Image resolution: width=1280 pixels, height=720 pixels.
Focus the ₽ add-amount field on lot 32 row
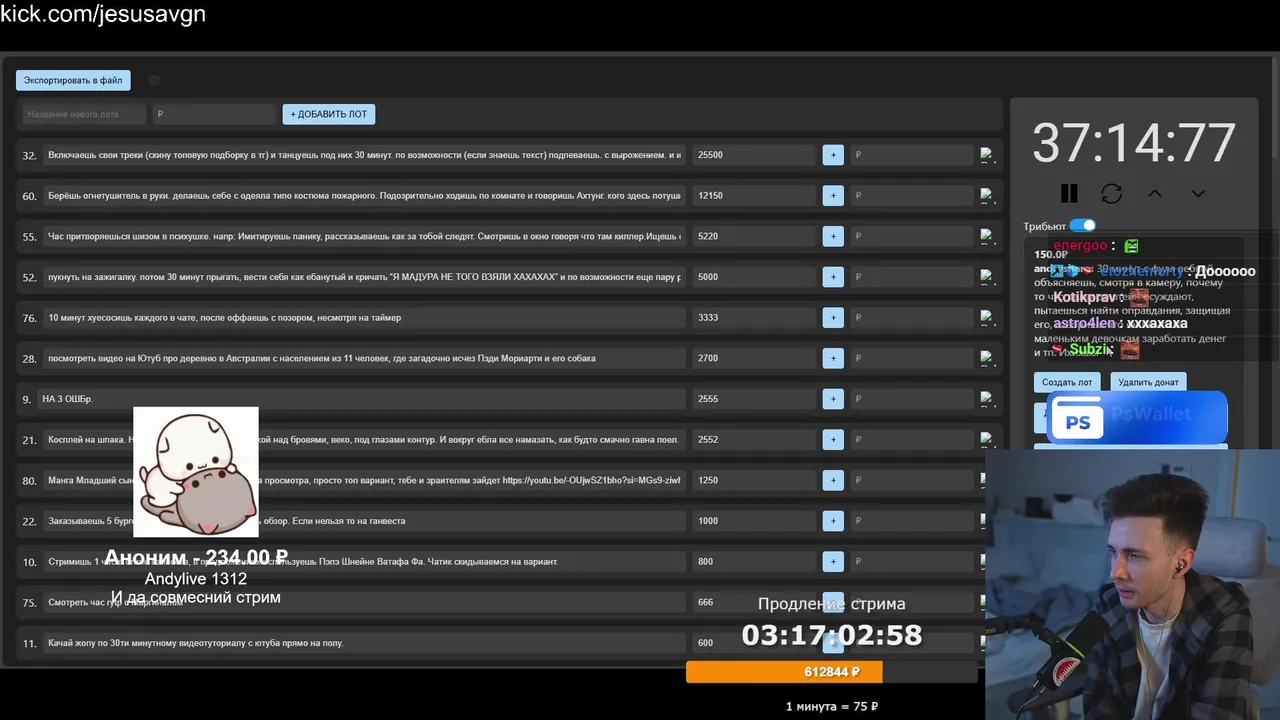point(911,155)
